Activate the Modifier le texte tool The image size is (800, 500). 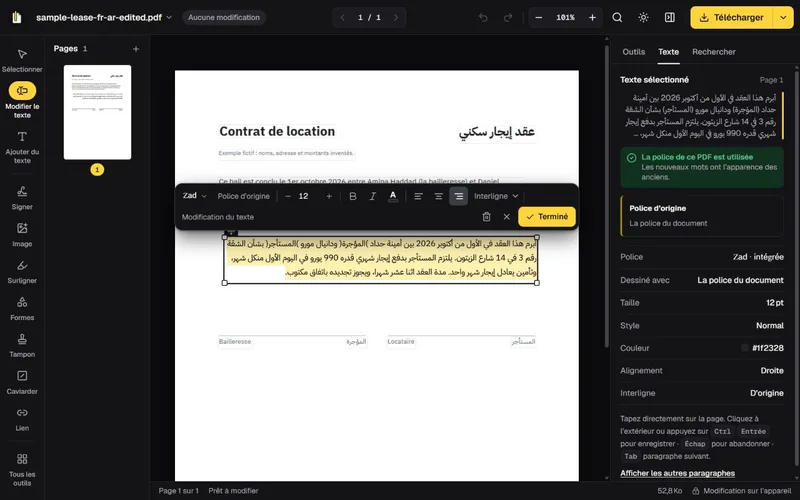(x=22, y=99)
